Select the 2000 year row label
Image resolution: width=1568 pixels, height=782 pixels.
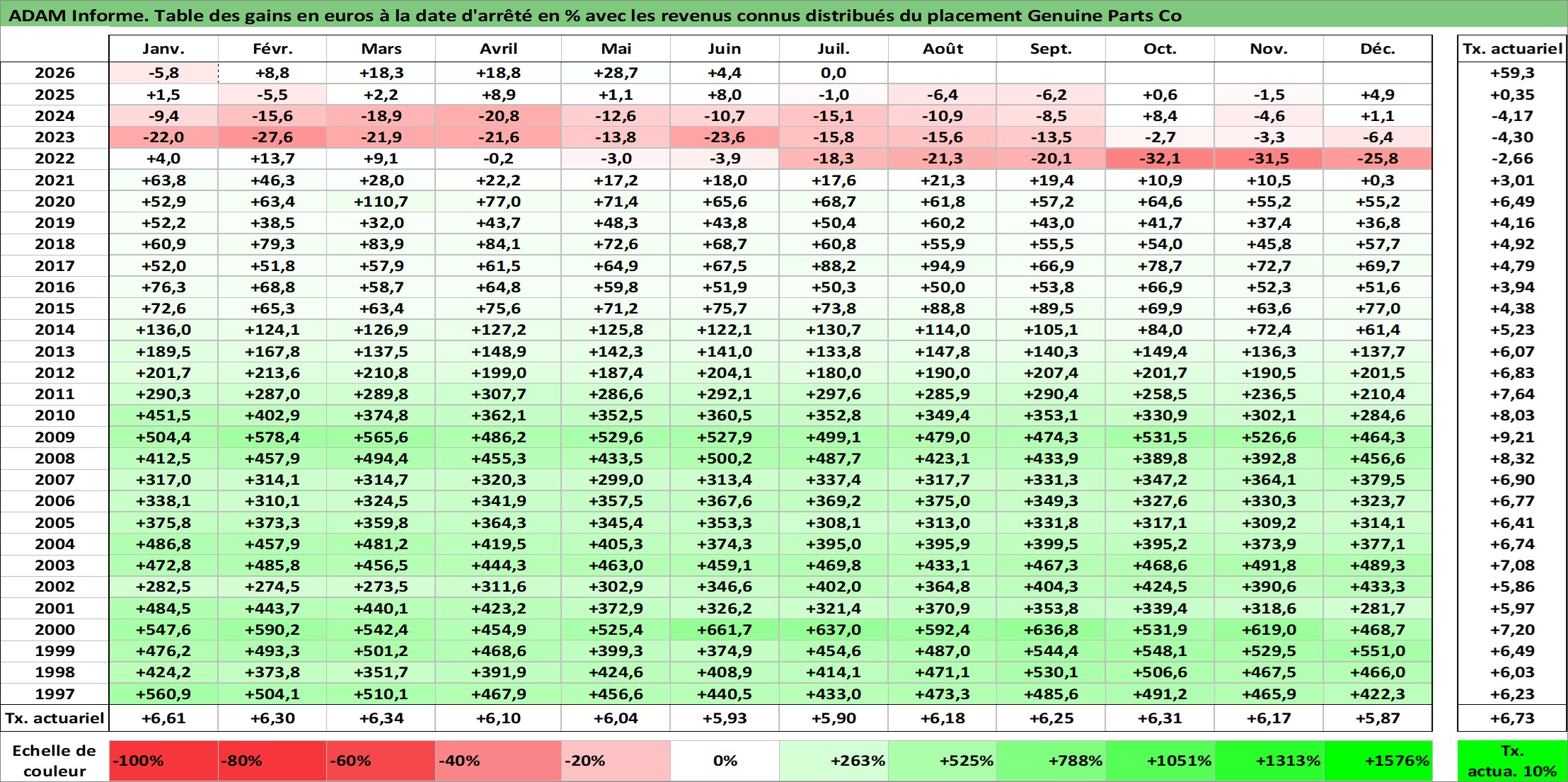(x=54, y=629)
